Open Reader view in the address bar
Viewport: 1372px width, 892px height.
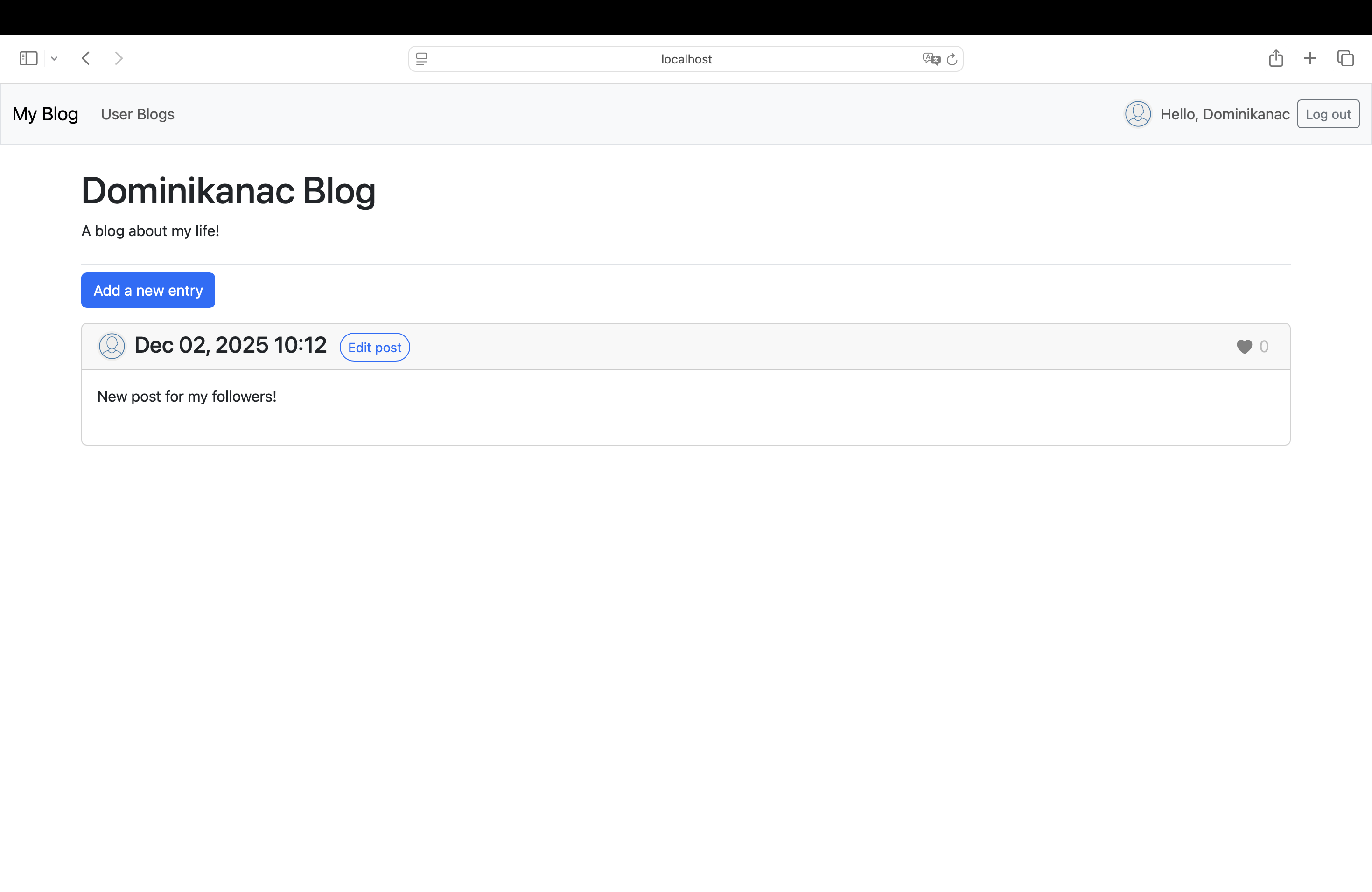click(x=421, y=58)
